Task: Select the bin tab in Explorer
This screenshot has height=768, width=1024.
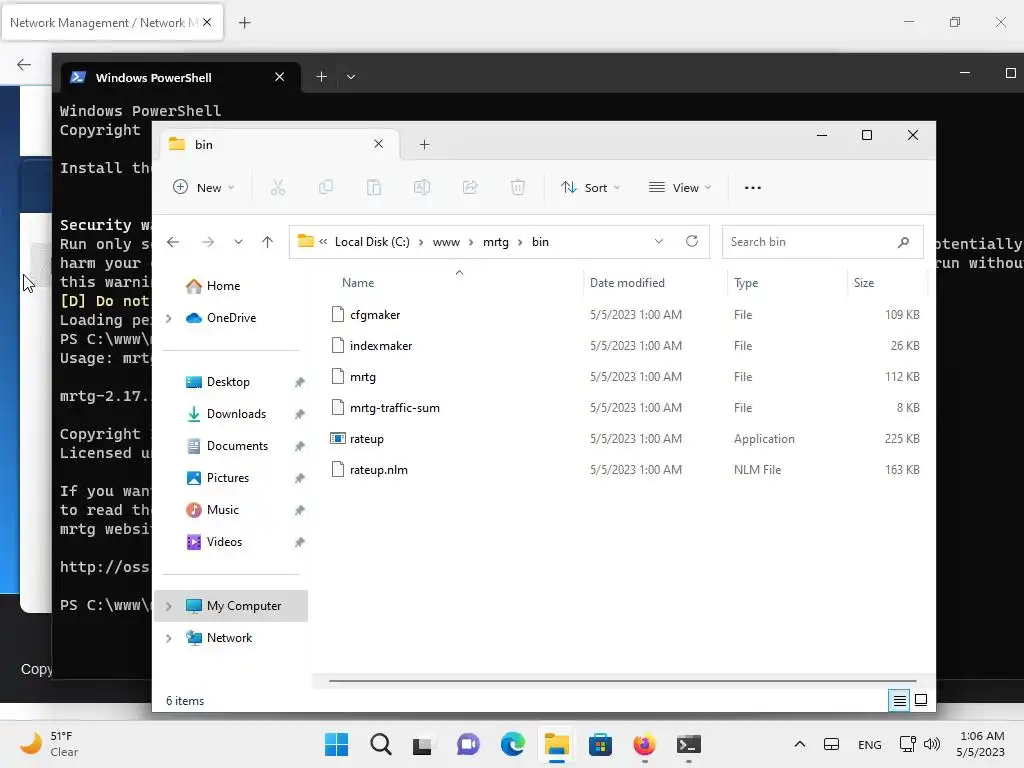Action: (279, 144)
